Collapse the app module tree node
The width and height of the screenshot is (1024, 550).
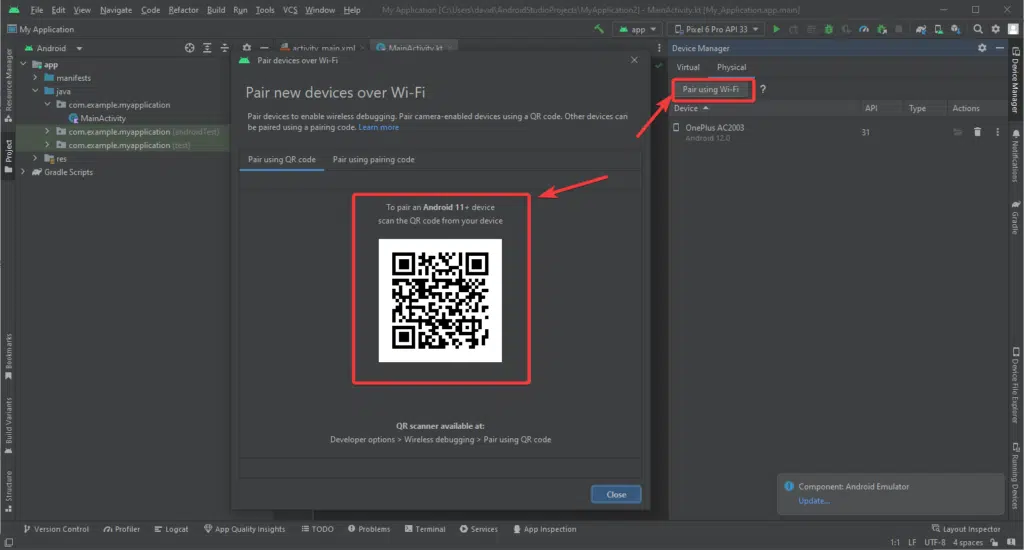click(x=24, y=64)
